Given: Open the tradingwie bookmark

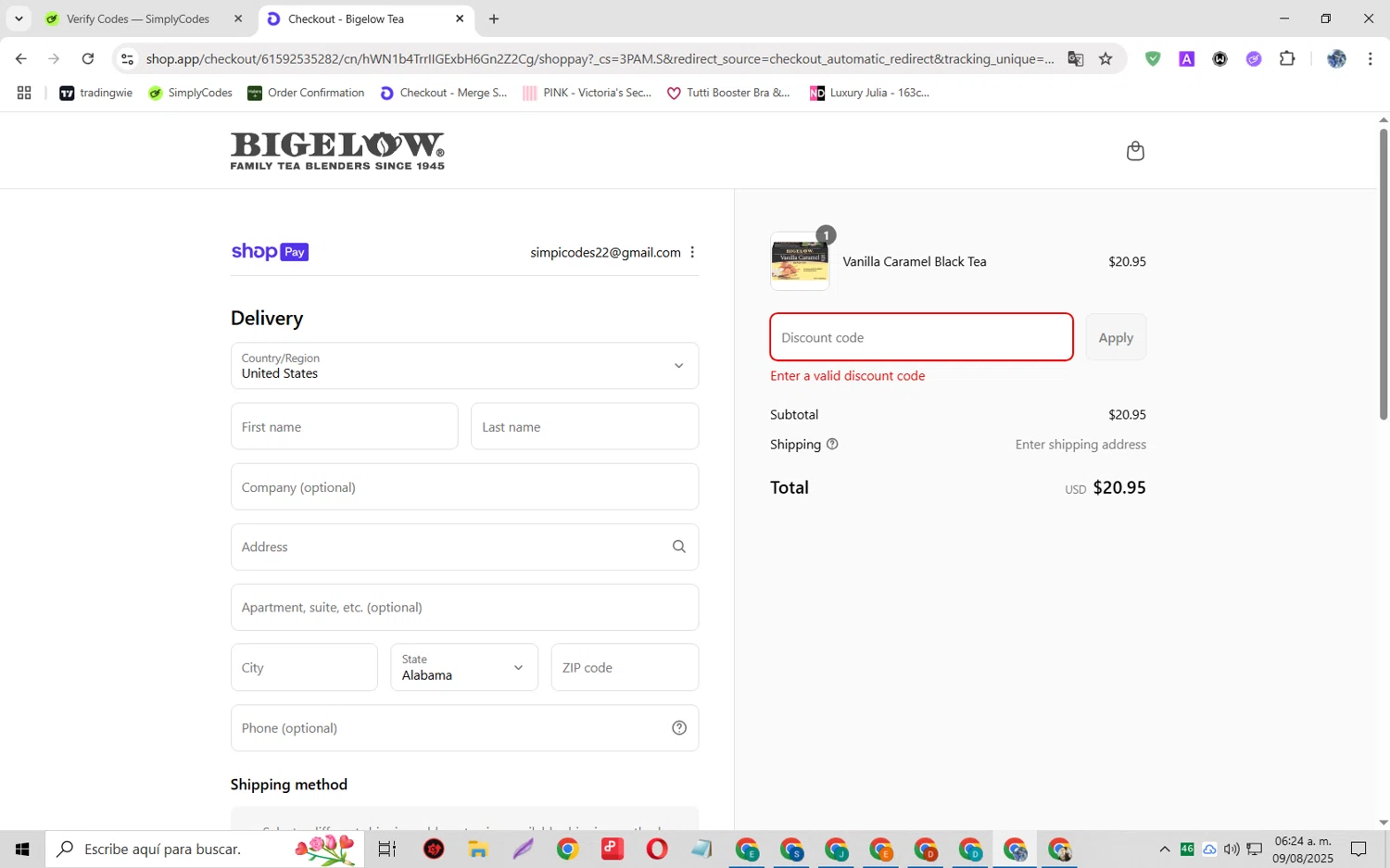Looking at the screenshot, I should (96, 93).
